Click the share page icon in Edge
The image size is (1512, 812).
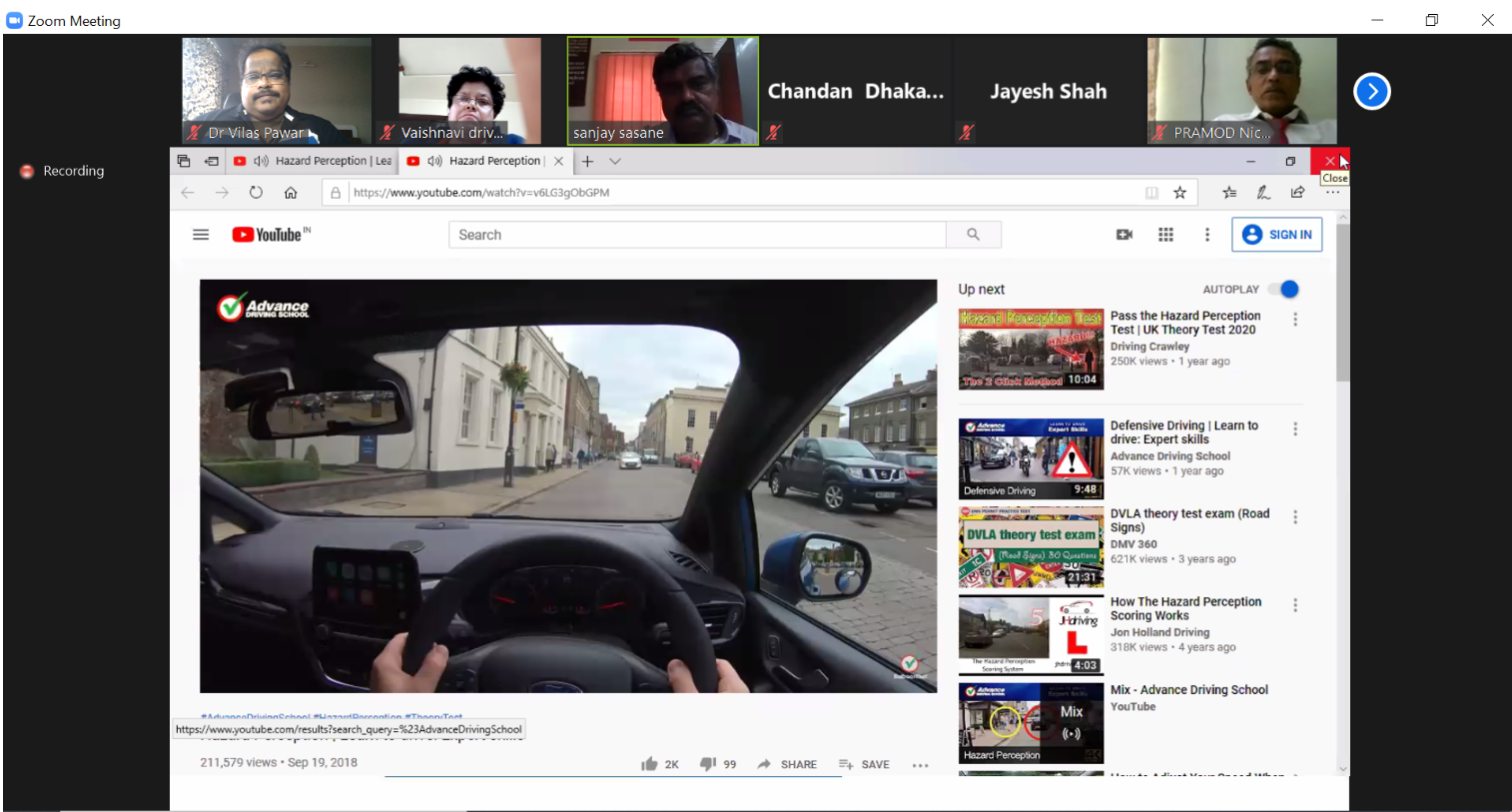click(x=1297, y=193)
